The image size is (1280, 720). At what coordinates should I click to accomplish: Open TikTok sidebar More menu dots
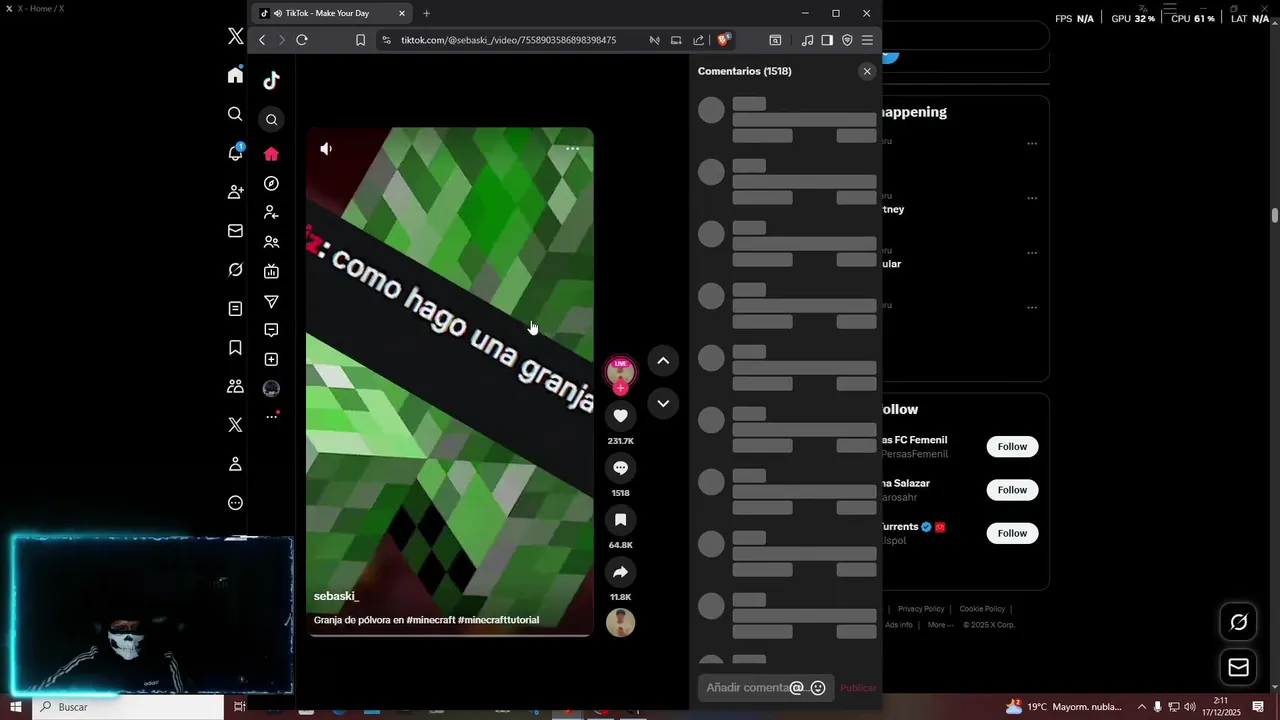[x=272, y=416]
